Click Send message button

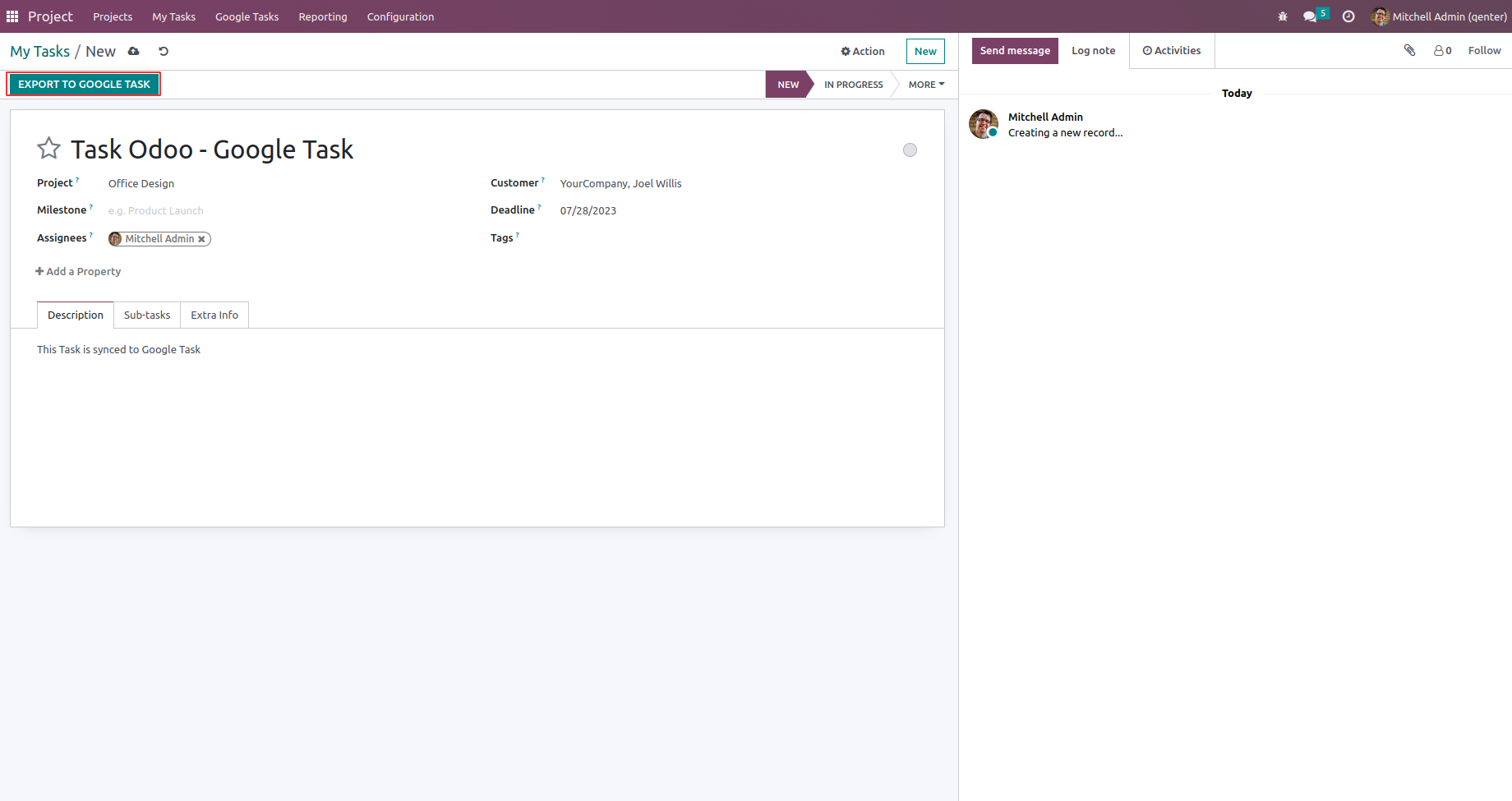pos(1015,51)
